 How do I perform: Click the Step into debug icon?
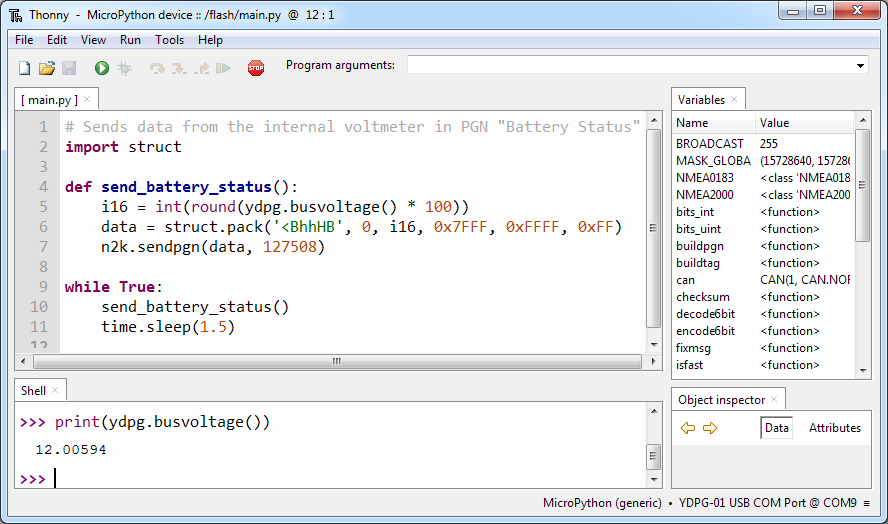pos(179,69)
